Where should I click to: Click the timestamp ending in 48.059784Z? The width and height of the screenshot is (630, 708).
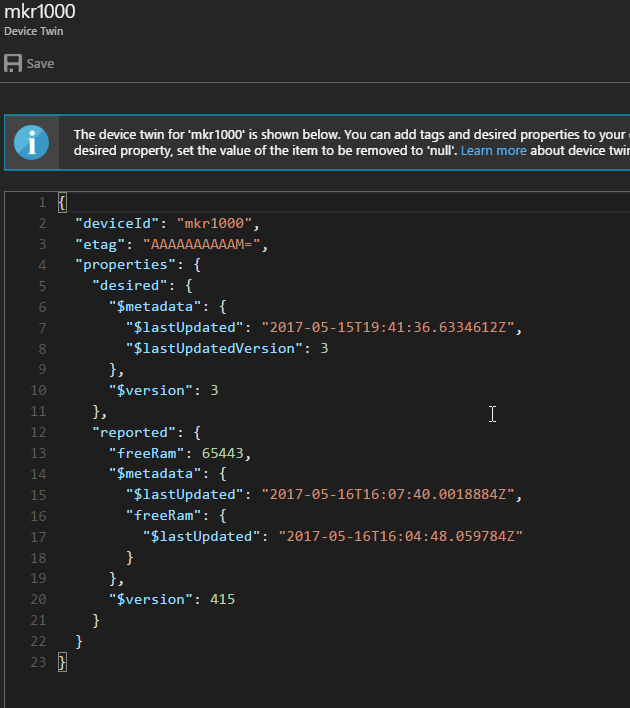[x=400, y=536]
